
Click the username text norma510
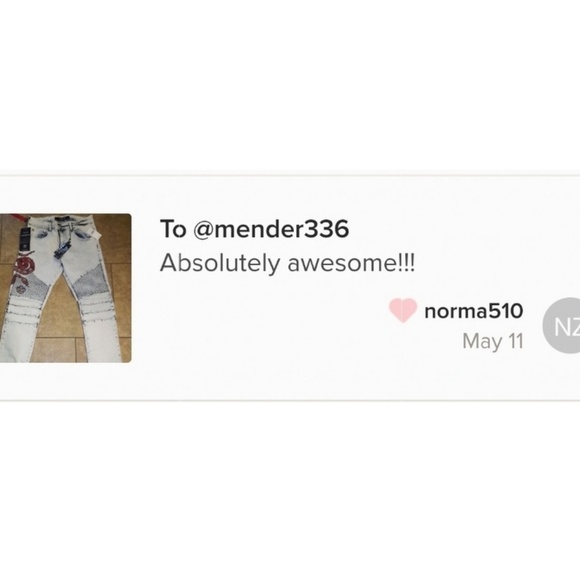point(473,311)
